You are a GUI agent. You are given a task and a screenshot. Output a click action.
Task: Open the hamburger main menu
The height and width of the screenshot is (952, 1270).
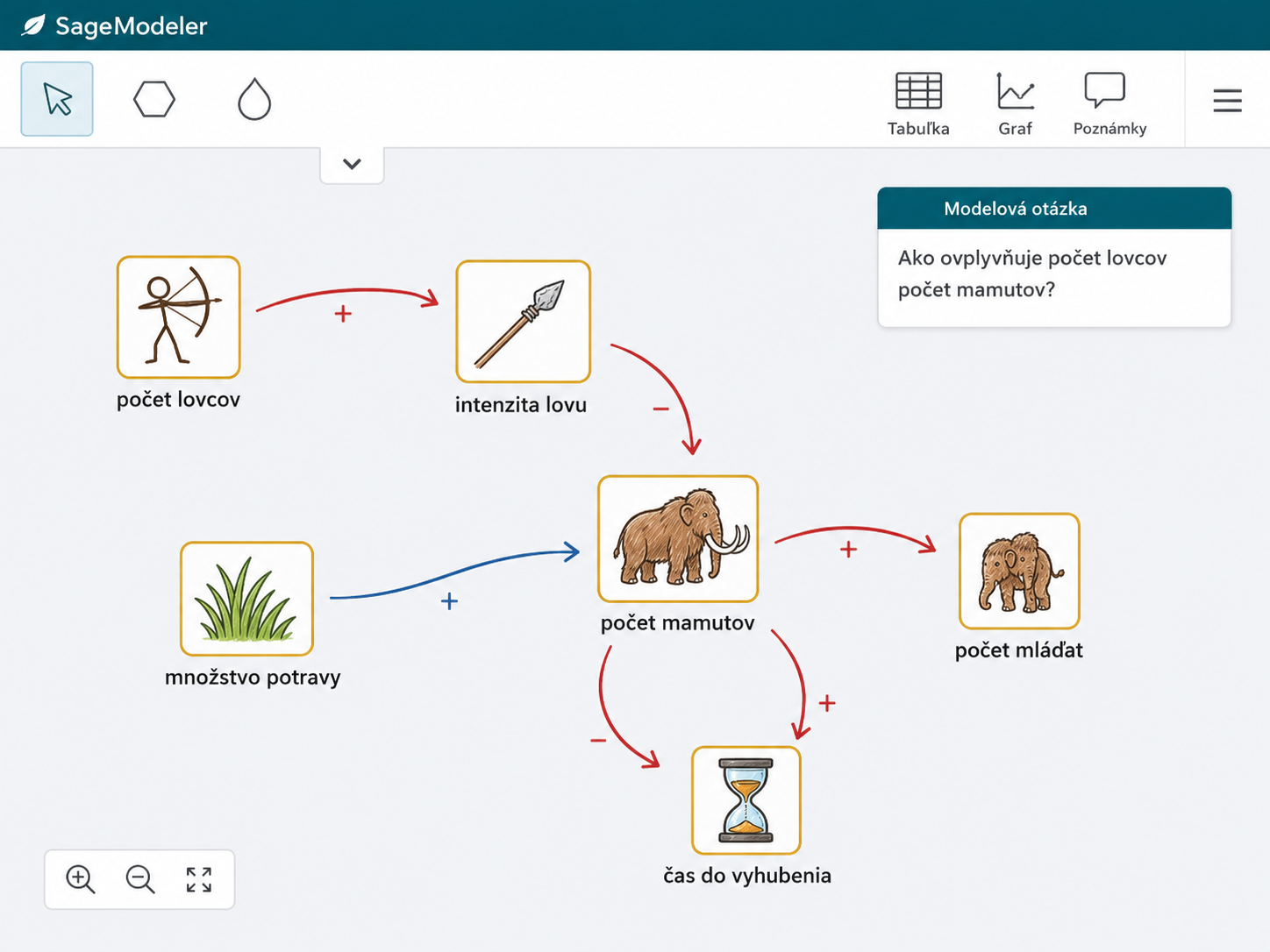1227,100
